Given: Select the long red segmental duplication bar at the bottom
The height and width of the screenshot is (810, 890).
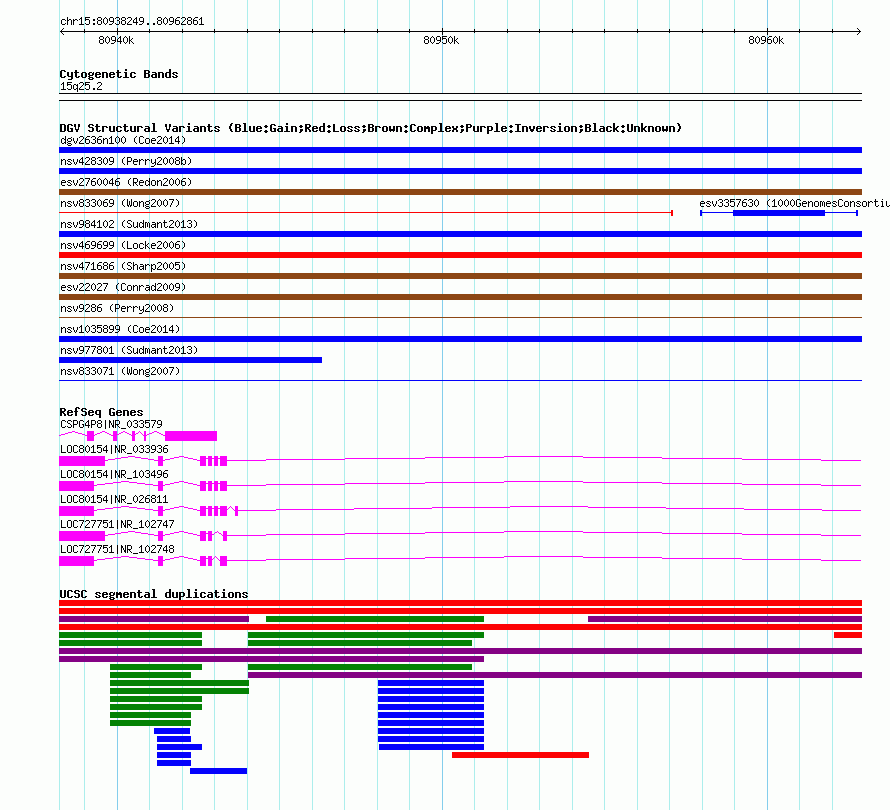Looking at the screenshot, I should click(x=520, y=755).
